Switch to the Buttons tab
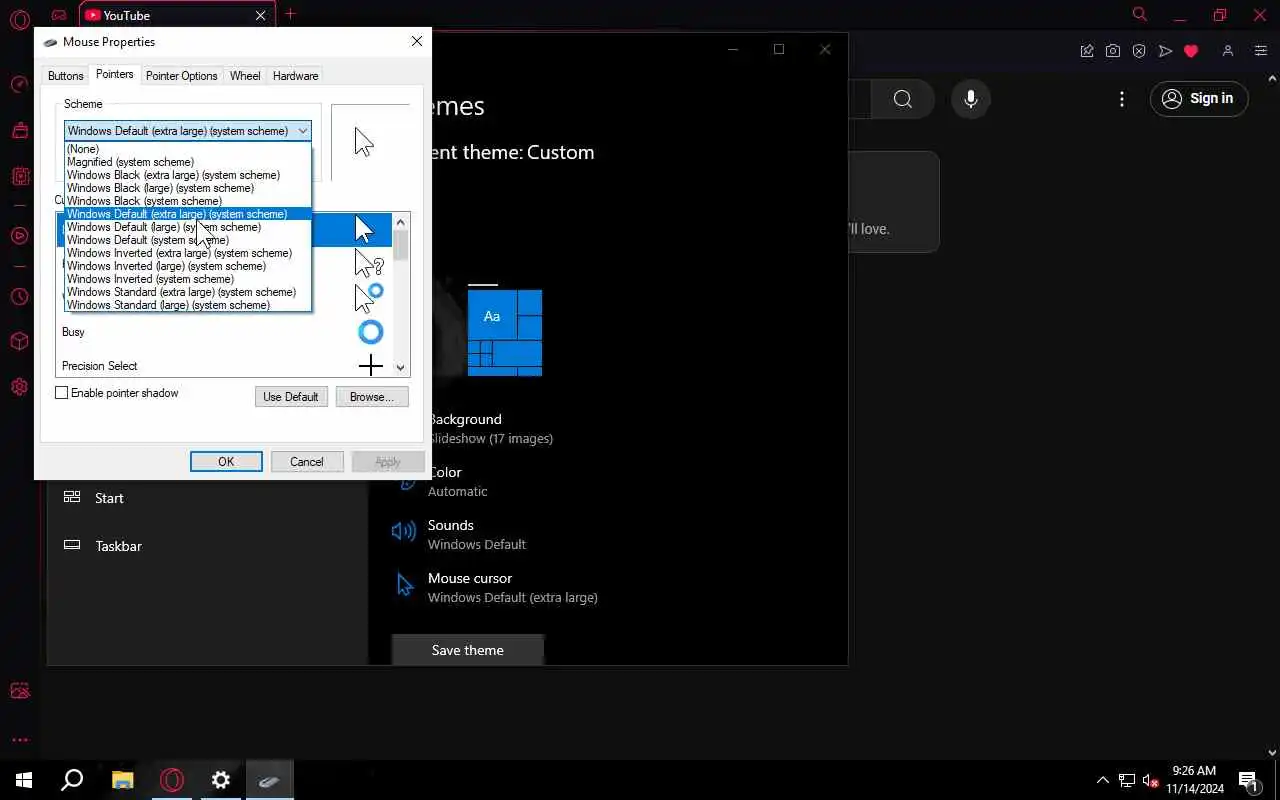Viewport: 1280px width, 800px height. [x=66, y=76]
